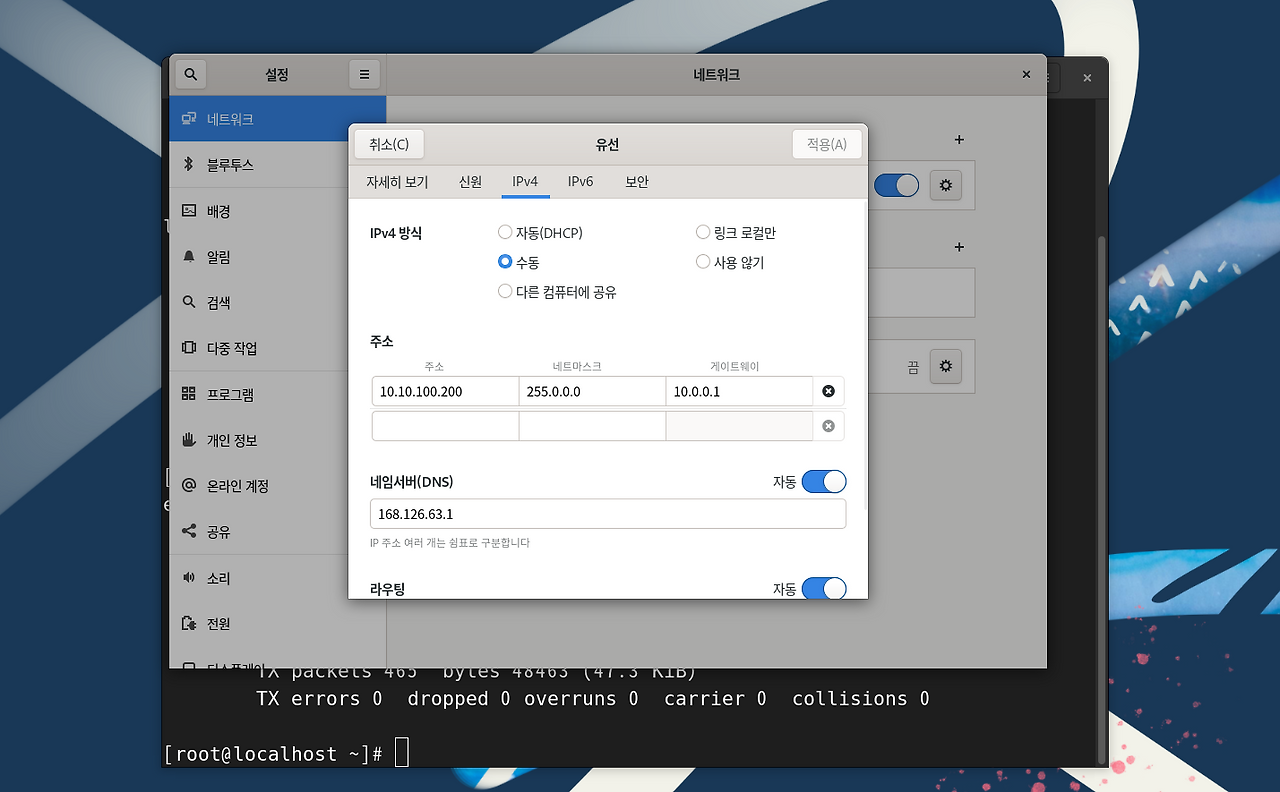Viewport: 1280px width, 792px height.
Task: Open 검색 settings in sidebar
Action: coord(277,303)
